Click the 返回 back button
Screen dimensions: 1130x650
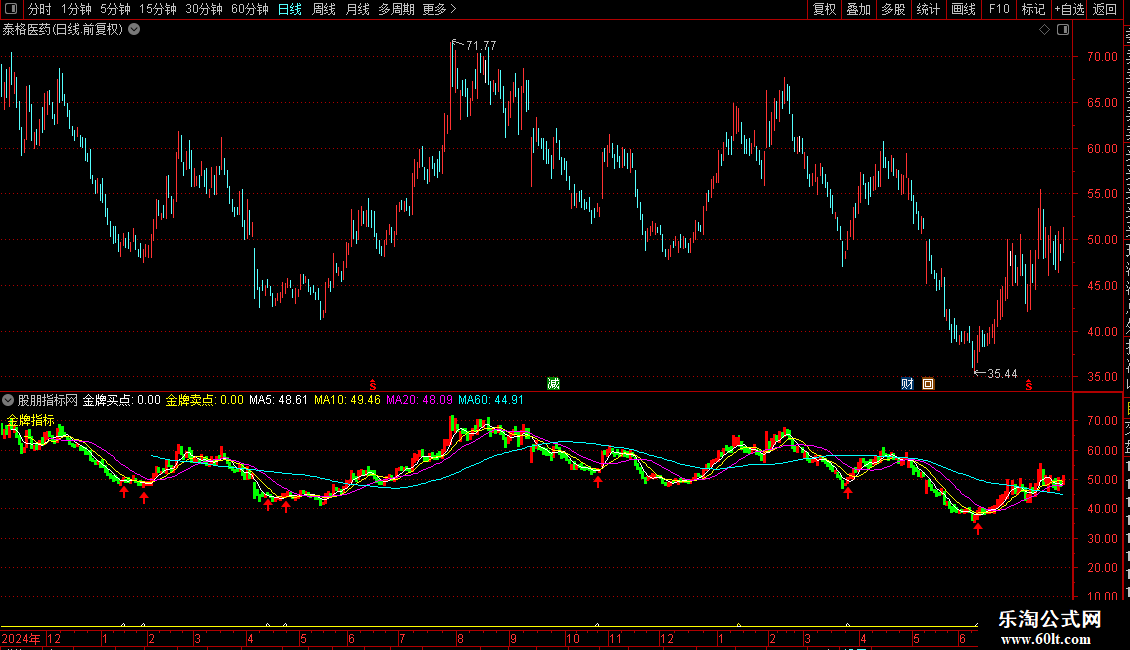coord(1105,9)
